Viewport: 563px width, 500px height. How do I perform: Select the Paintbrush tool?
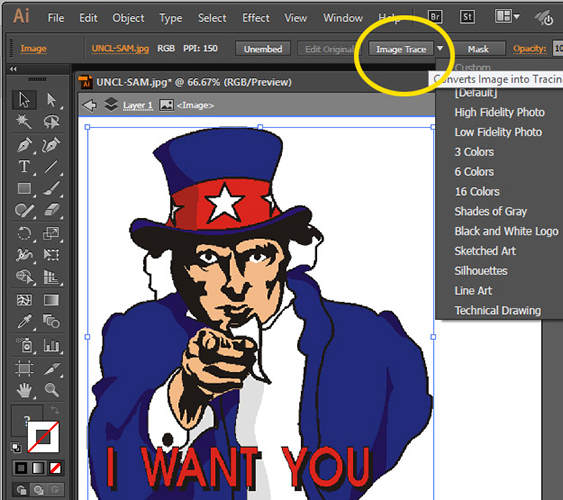tap(51, 188)
